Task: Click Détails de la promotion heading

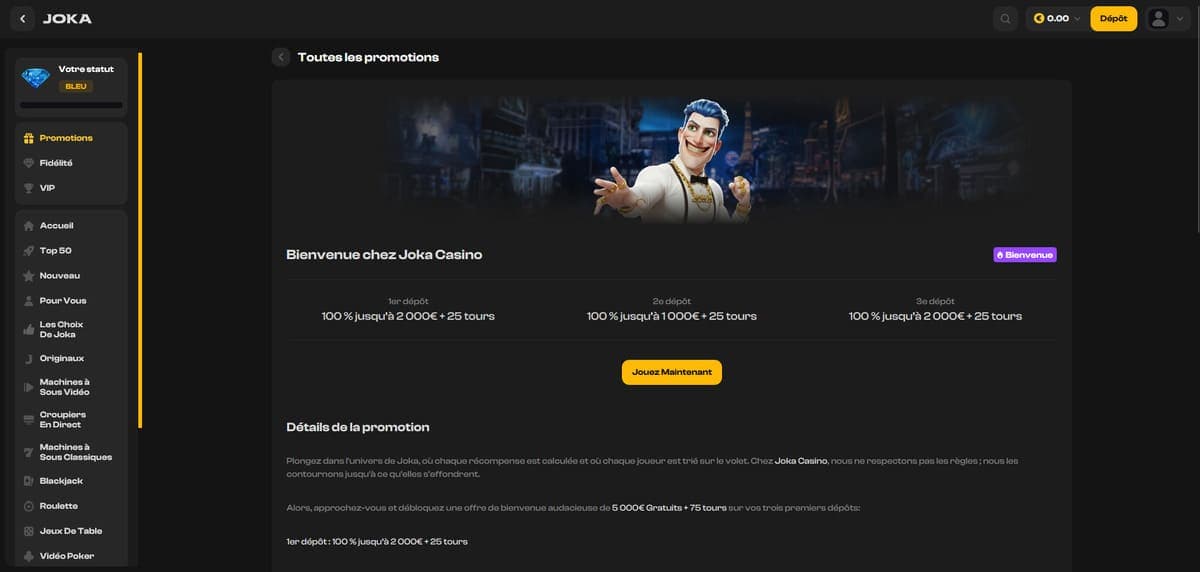Action: (358, 427)
